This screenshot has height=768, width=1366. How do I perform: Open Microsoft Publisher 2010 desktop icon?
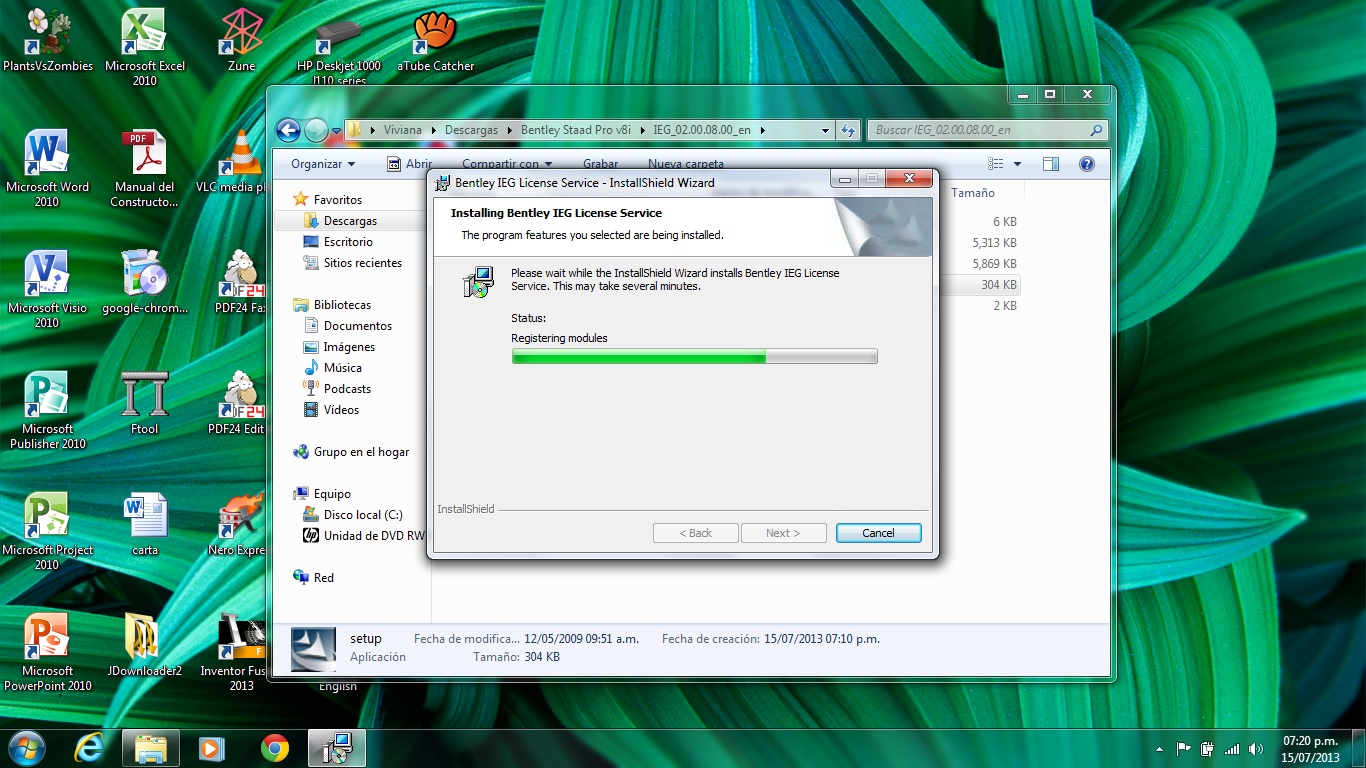[47, 410]
